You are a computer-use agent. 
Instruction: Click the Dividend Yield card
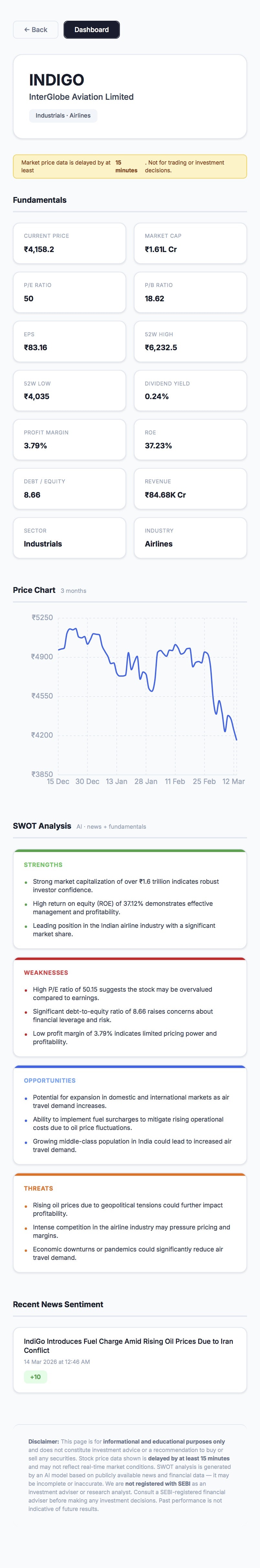(191, 391)
